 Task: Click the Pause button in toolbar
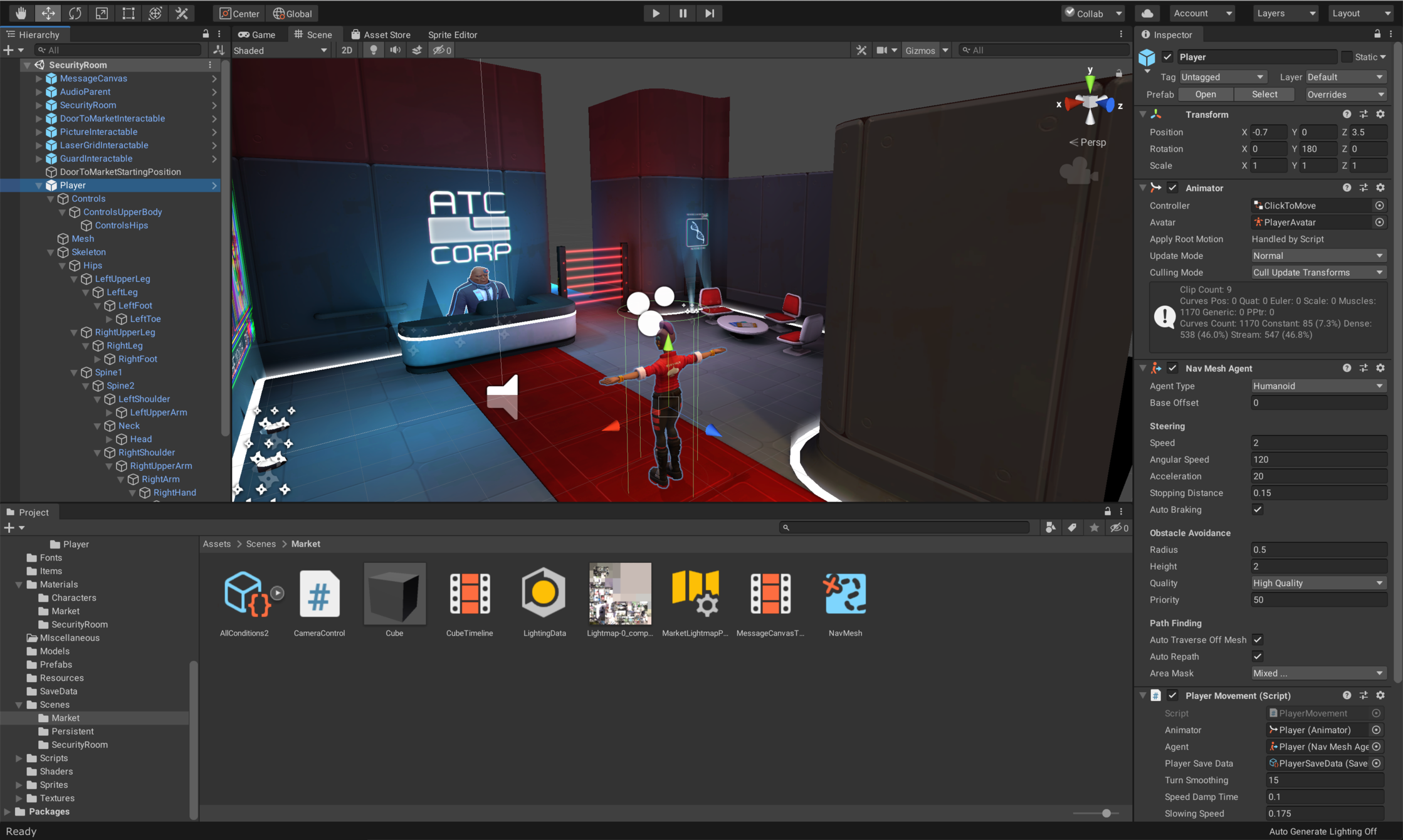coord(682,13)
